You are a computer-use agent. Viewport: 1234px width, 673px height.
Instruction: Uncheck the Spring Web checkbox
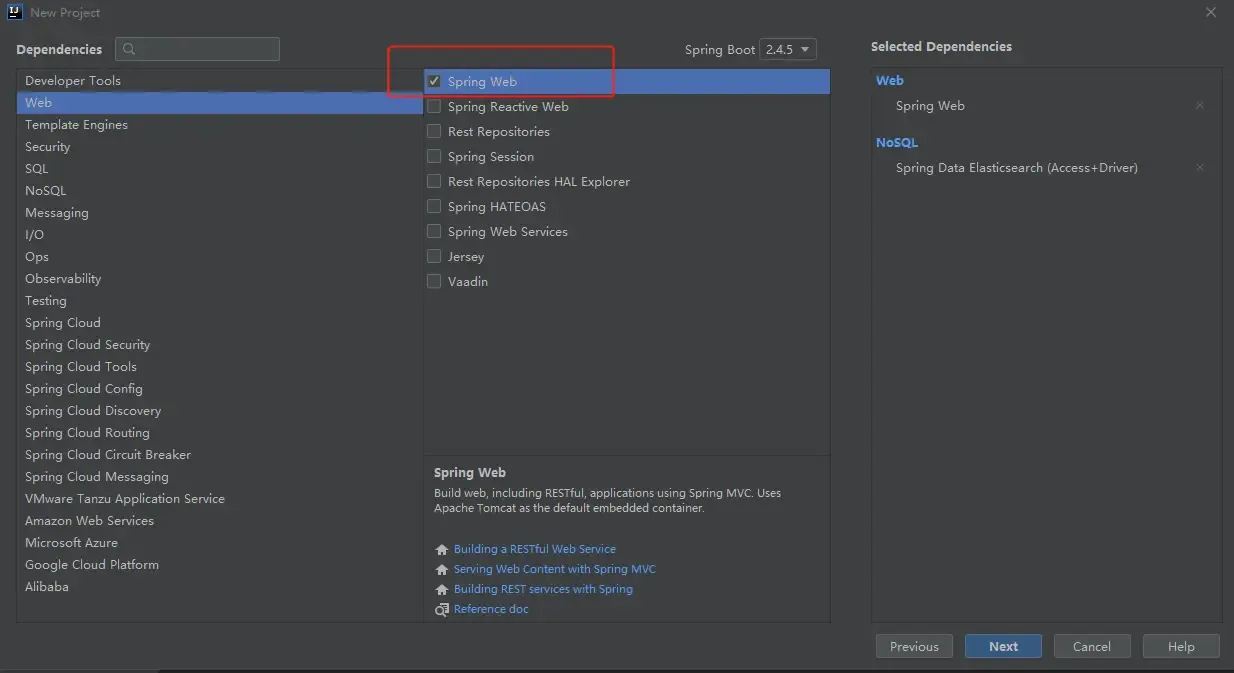434,82
